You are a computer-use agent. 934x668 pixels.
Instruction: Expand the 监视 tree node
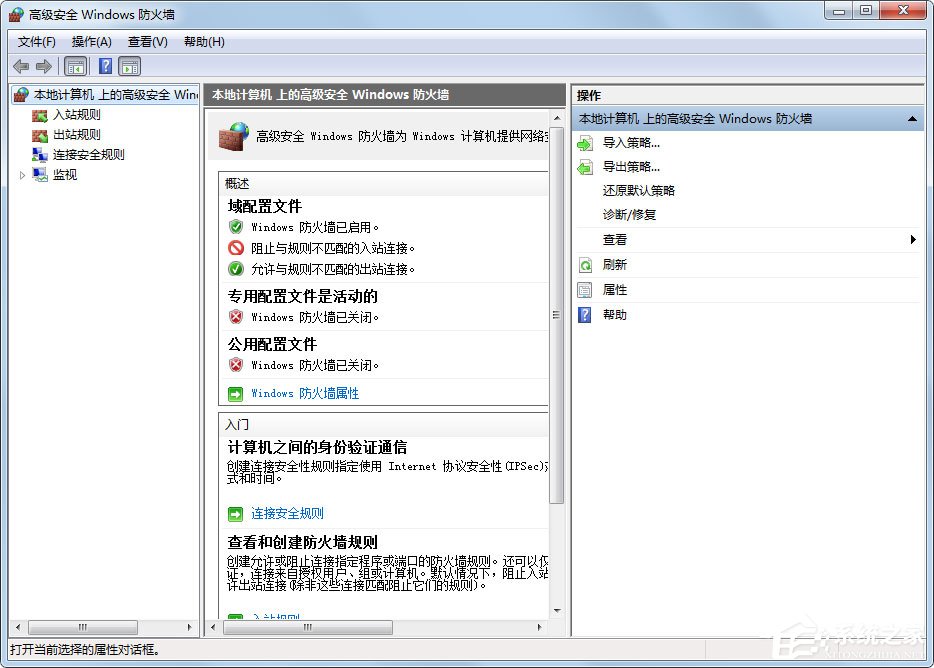20,174
